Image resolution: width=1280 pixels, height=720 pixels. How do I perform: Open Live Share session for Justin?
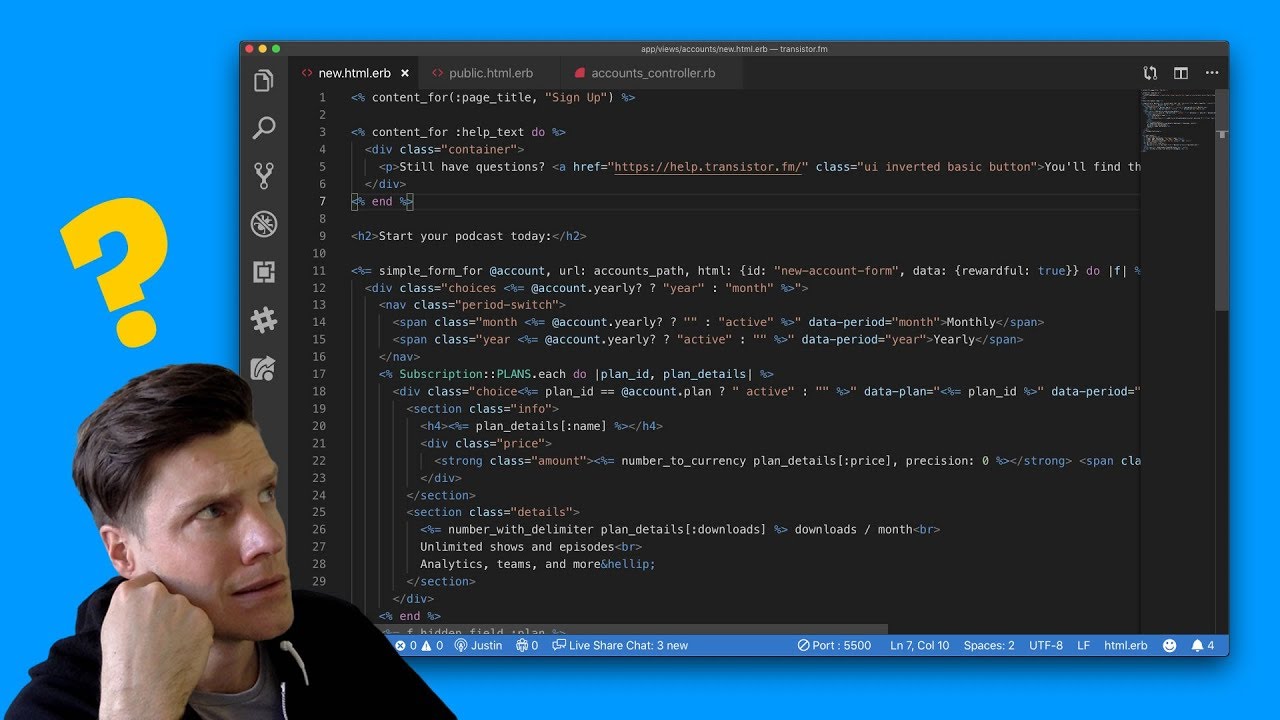pyautogui.click(x=479, y=646)
